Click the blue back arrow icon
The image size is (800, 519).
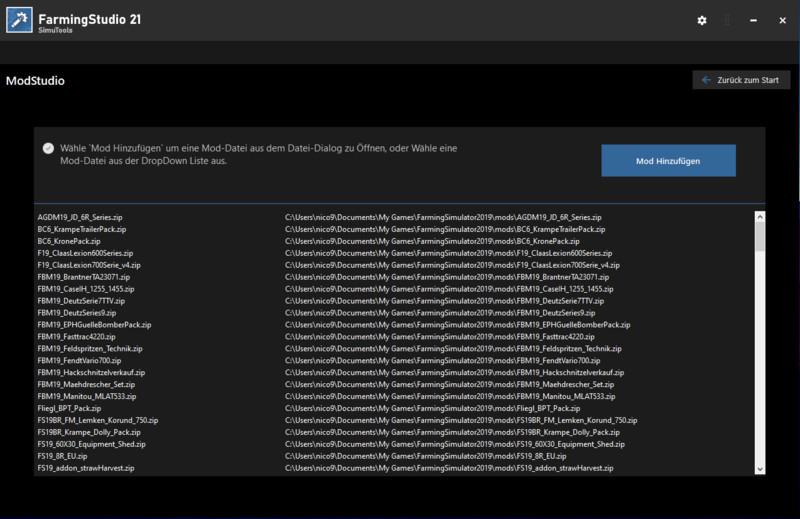[x=706, y=80]
